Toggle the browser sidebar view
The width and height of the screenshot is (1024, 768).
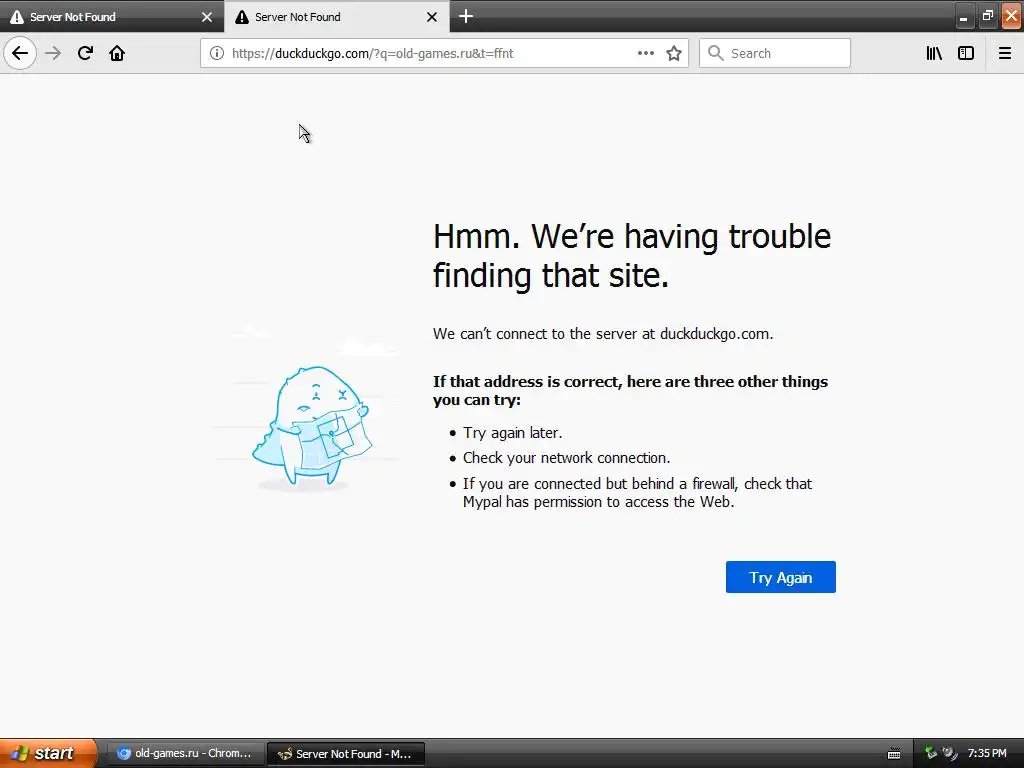tap(966, 54)
